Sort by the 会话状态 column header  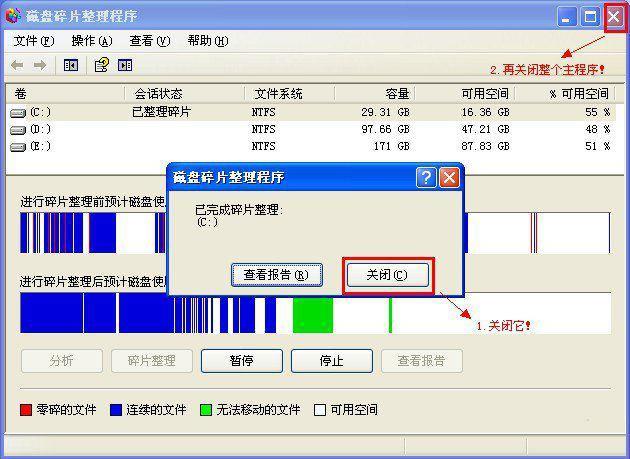click(184, 94)
